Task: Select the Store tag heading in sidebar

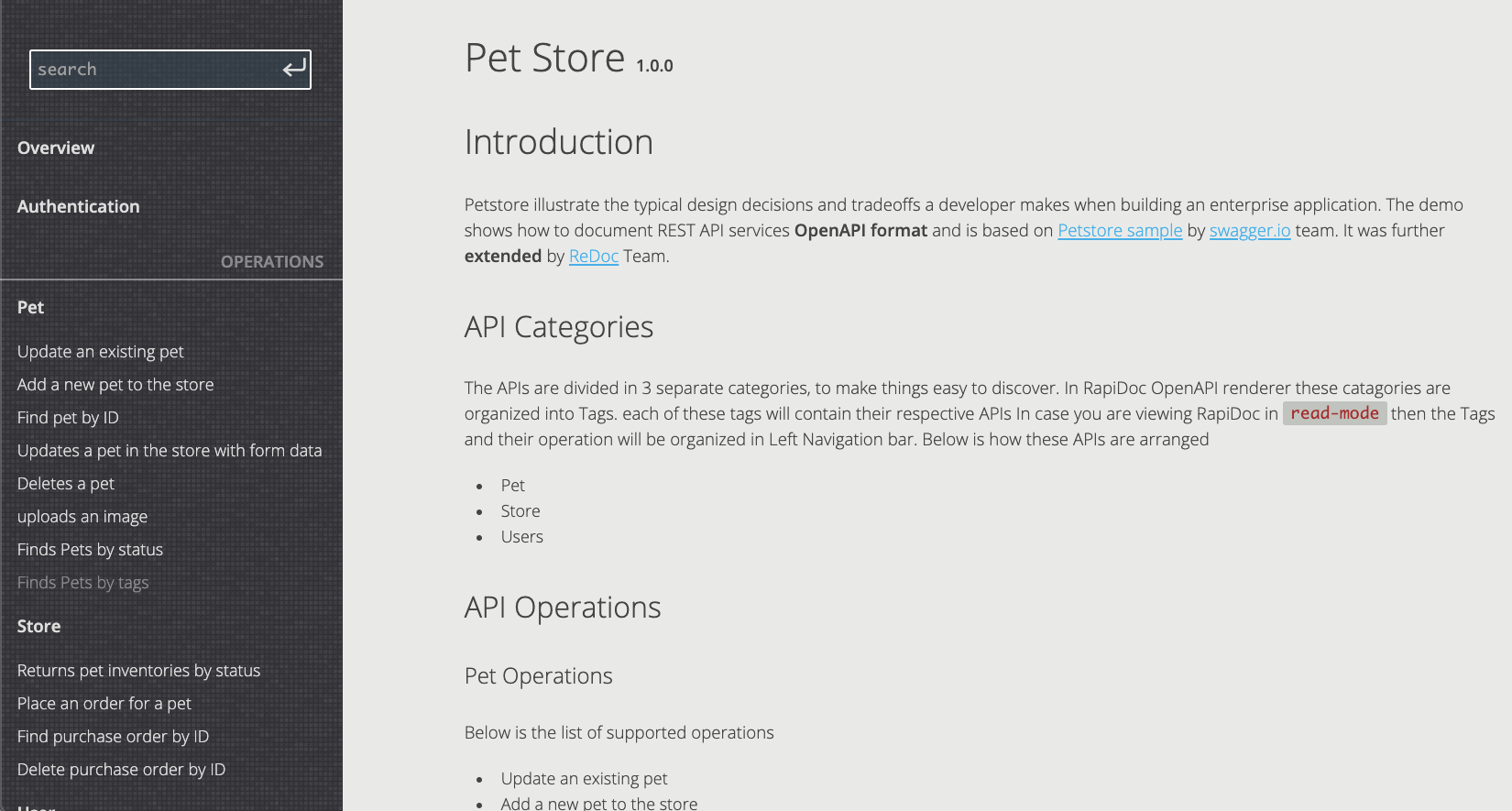Action: point(39,626)
